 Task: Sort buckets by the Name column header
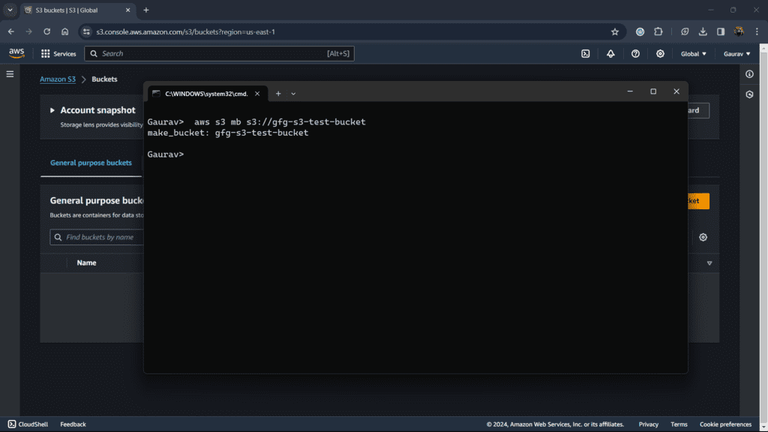[86, 263]
